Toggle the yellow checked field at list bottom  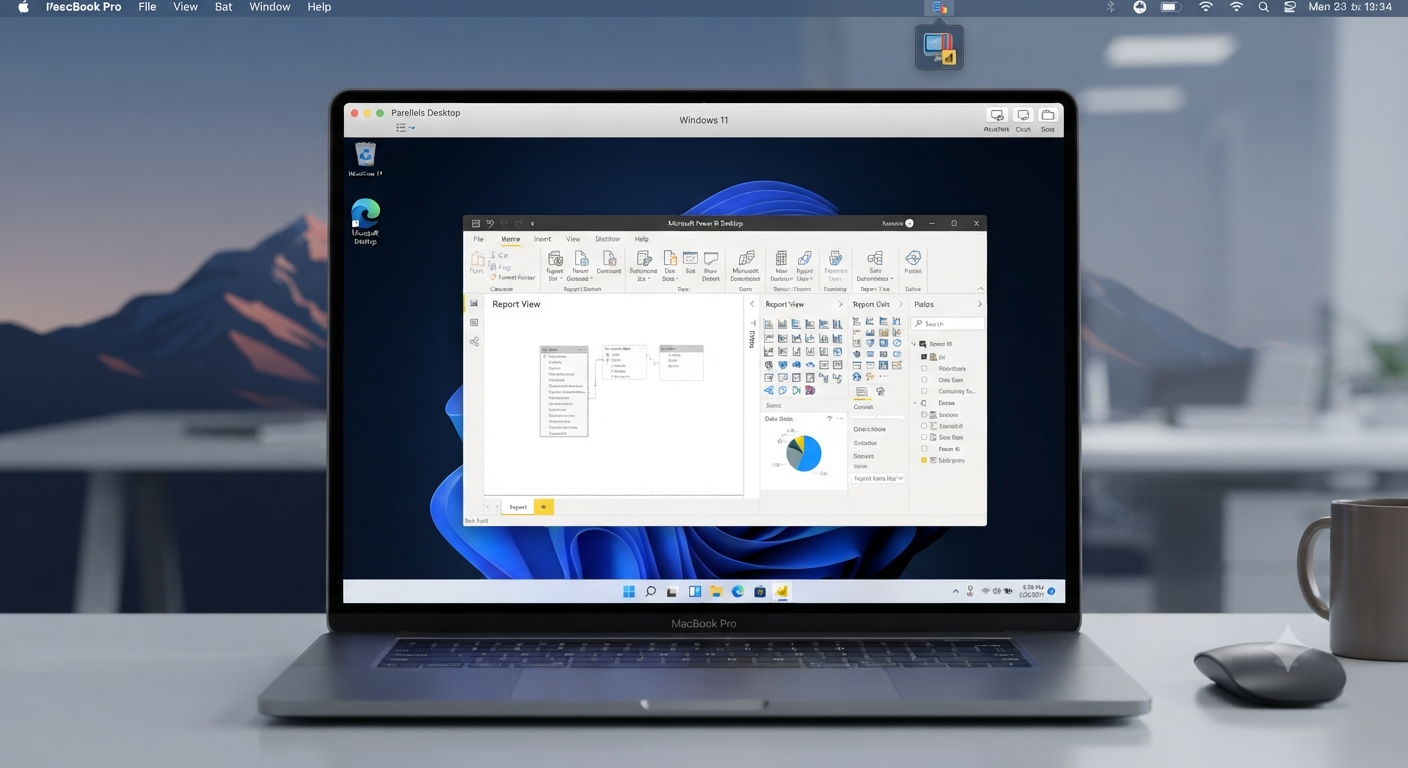tap(924, 460)
